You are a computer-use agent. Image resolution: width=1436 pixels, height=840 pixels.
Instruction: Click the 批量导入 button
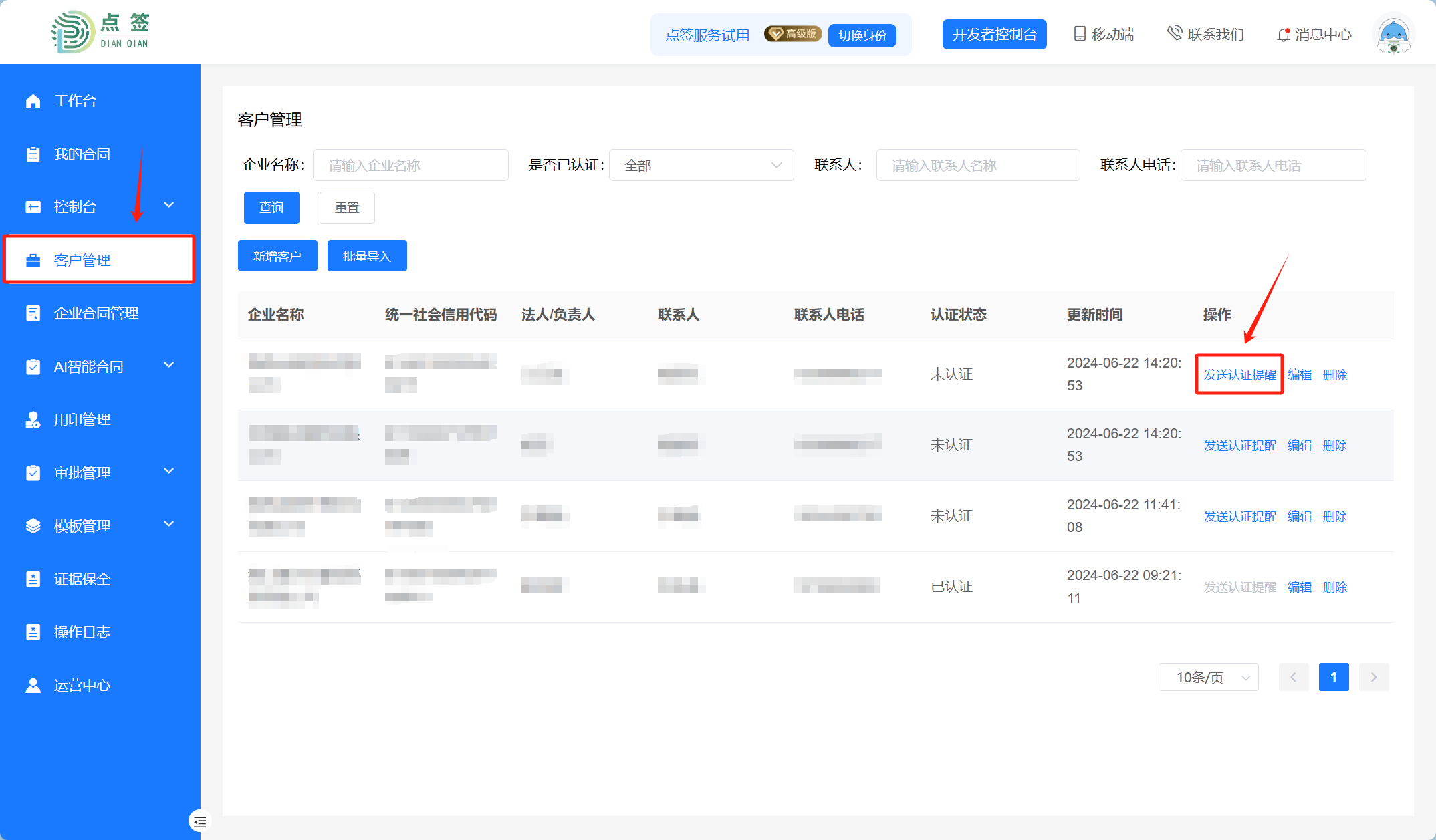click(x=367, y=256)
